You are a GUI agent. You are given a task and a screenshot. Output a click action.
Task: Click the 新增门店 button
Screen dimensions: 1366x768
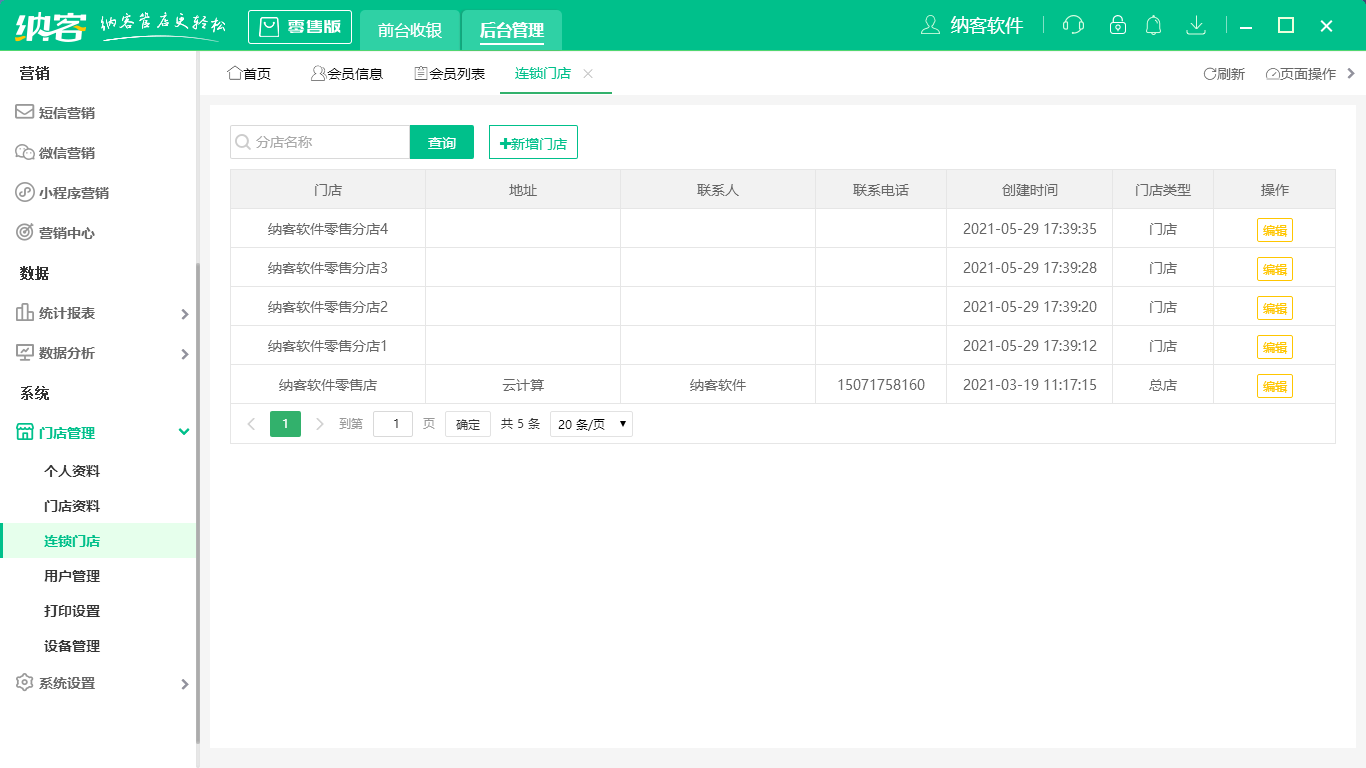532,142
